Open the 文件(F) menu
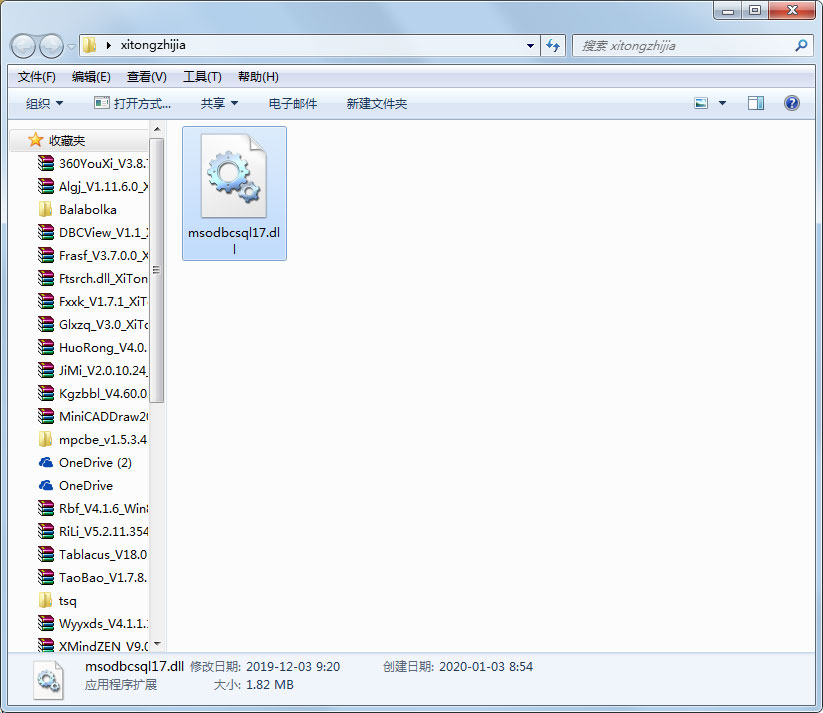This screenshot has width=823, height=713. tap(36, 76)
